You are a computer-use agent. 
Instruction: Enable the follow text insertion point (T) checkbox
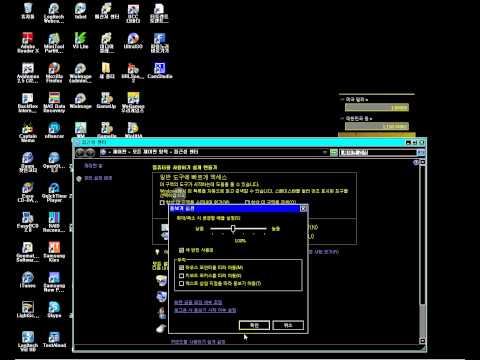(x=181, y=283)
